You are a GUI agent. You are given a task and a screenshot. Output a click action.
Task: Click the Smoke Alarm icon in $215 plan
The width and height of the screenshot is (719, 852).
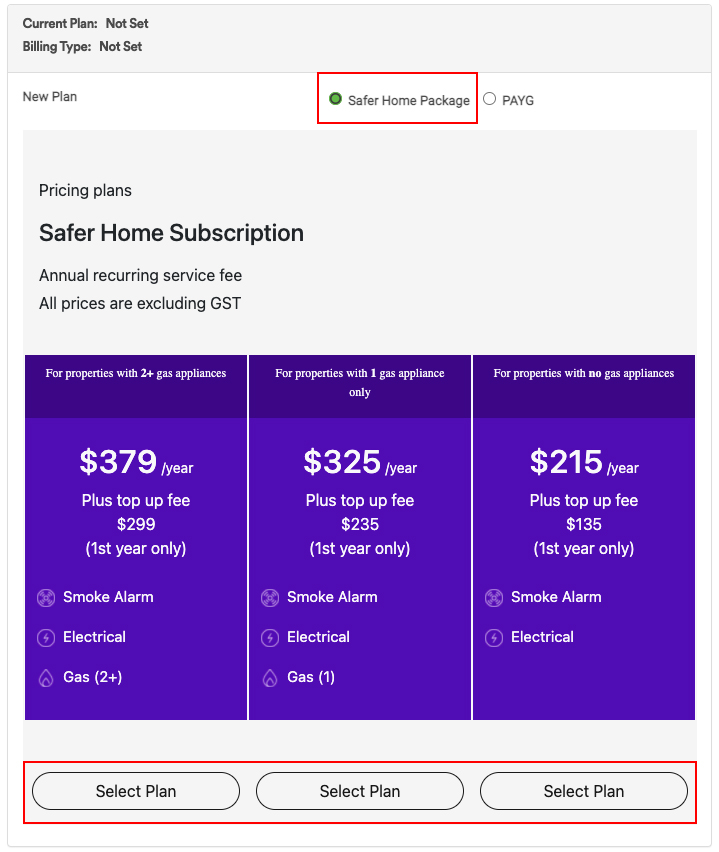click(x=494, y=598)
